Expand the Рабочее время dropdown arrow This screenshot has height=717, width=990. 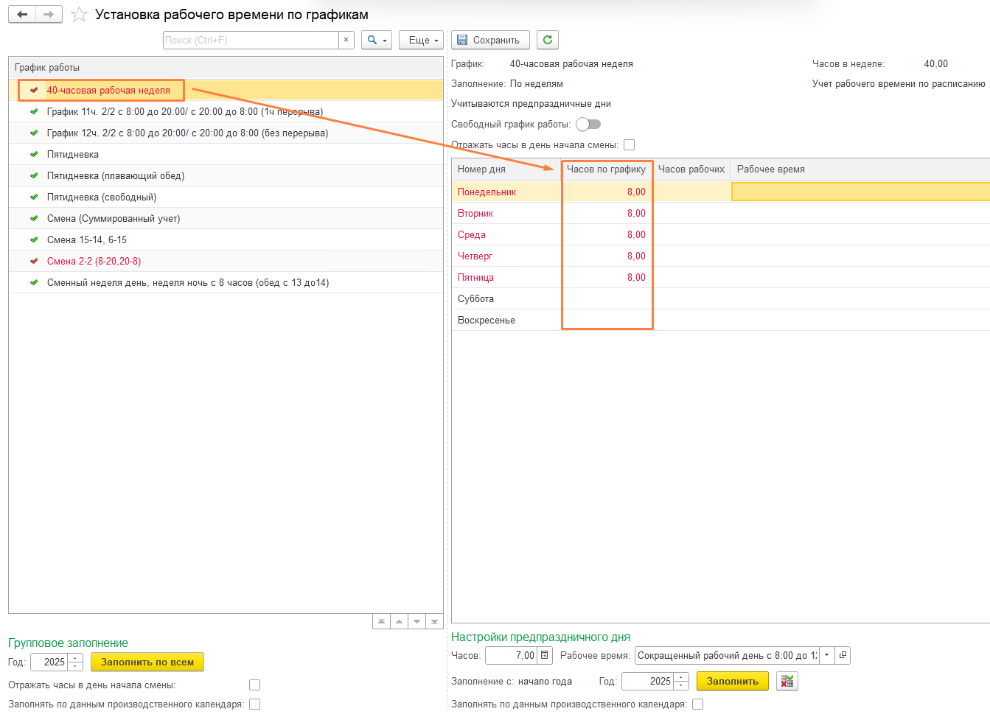pyautogui.click(x=826, y=656)
